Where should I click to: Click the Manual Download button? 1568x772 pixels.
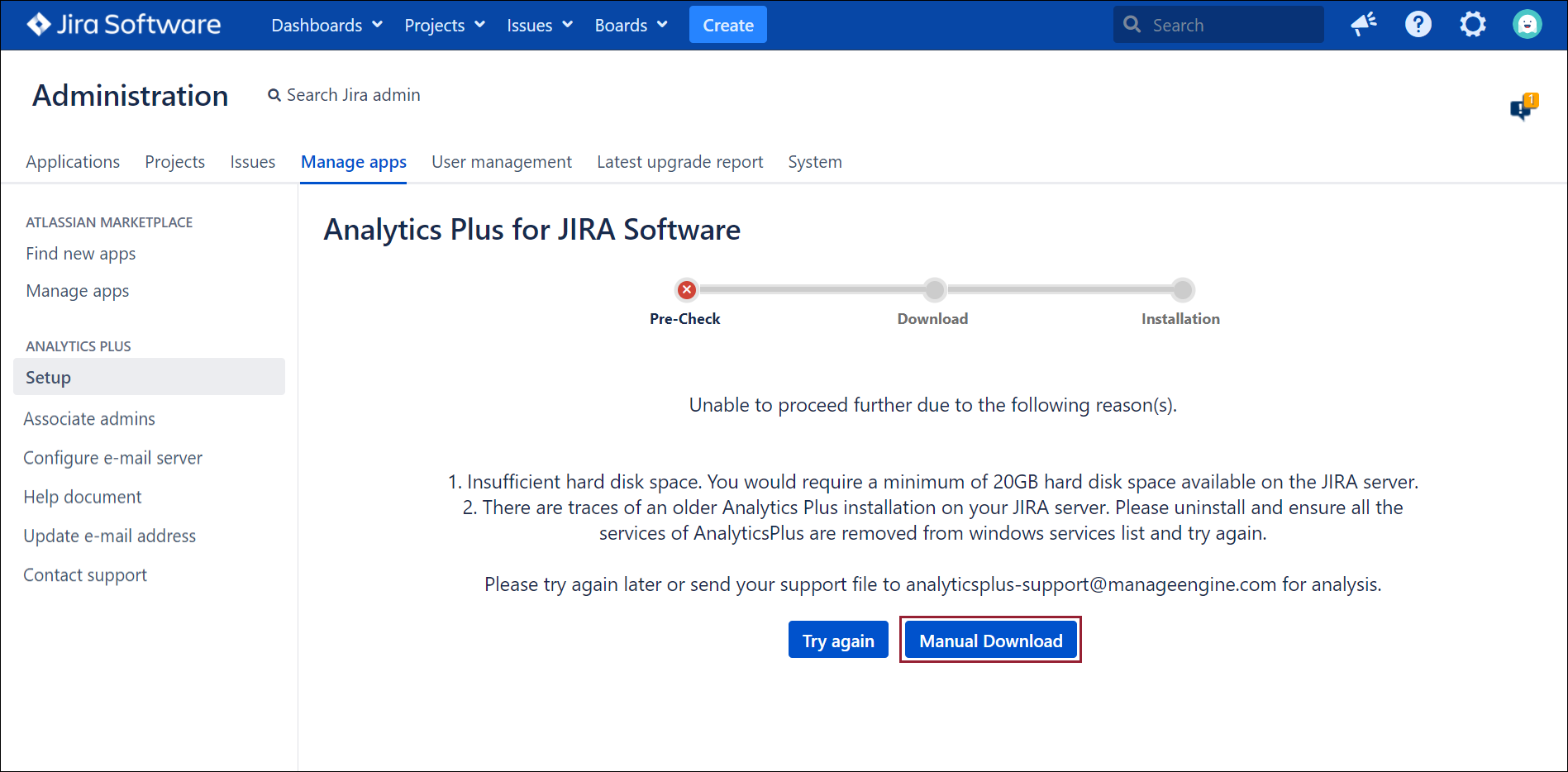click(x=990, y=641)
